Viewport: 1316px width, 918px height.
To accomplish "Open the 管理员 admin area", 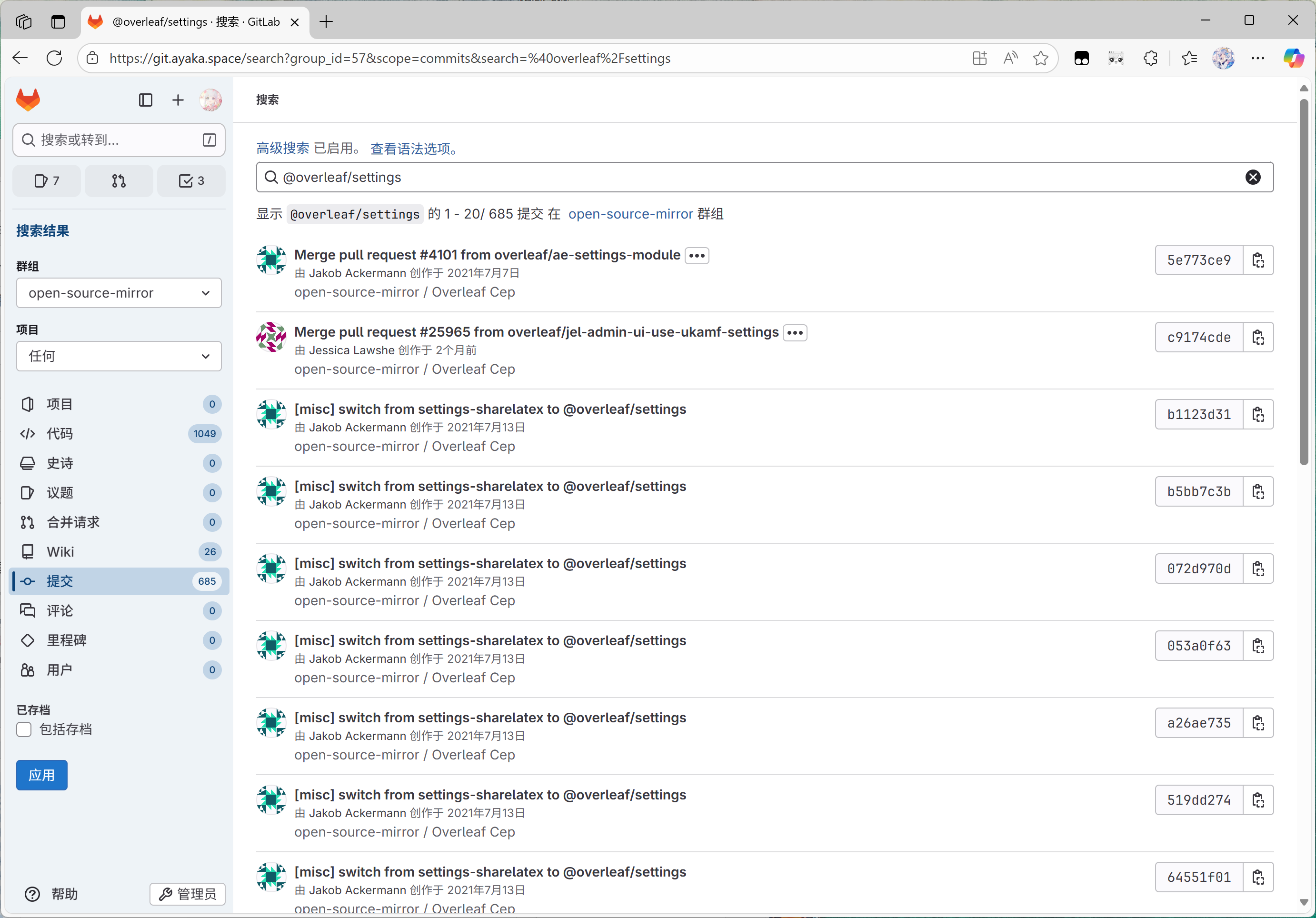I will click(x=187, y=894).
